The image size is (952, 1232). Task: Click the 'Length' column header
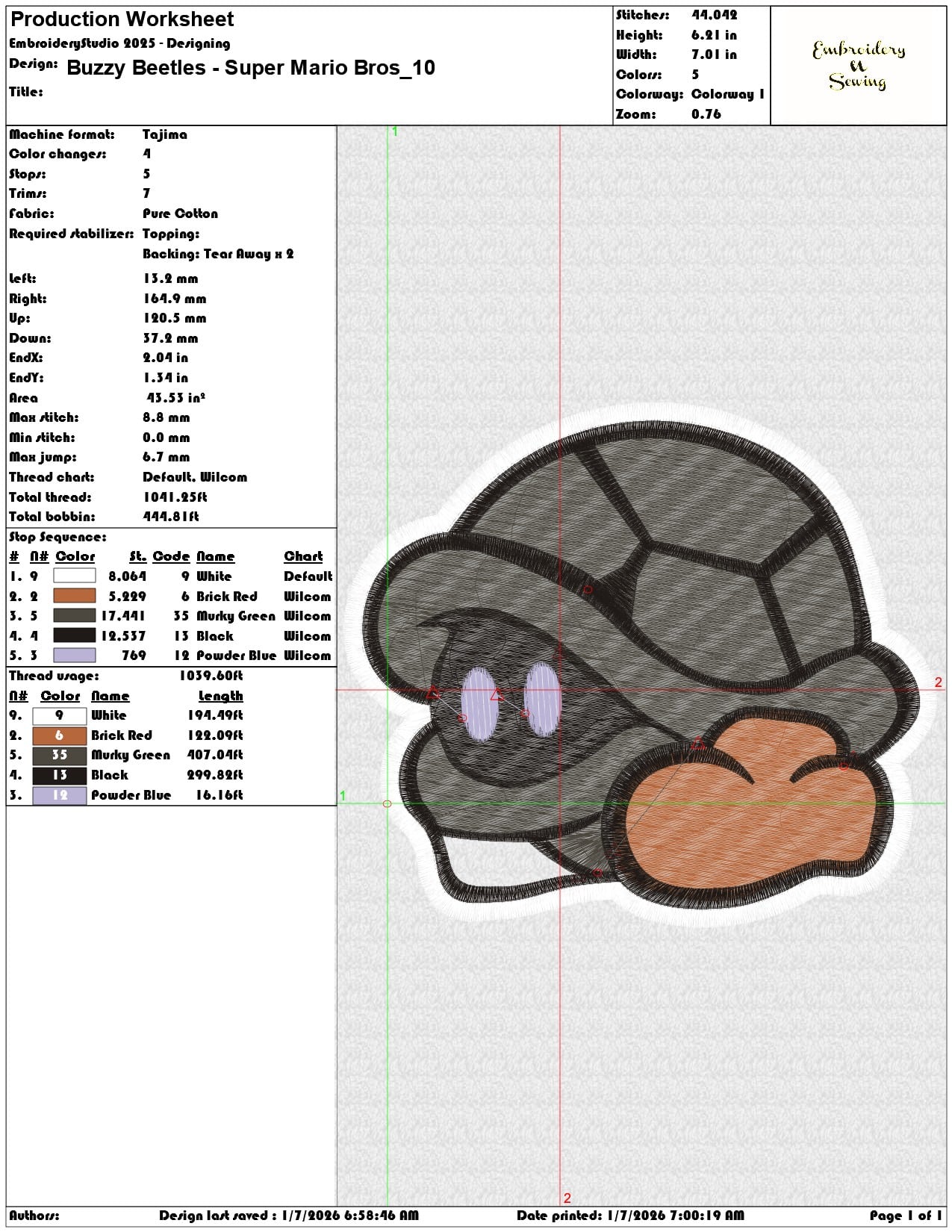pyautogui.click(x=220, y=696)
